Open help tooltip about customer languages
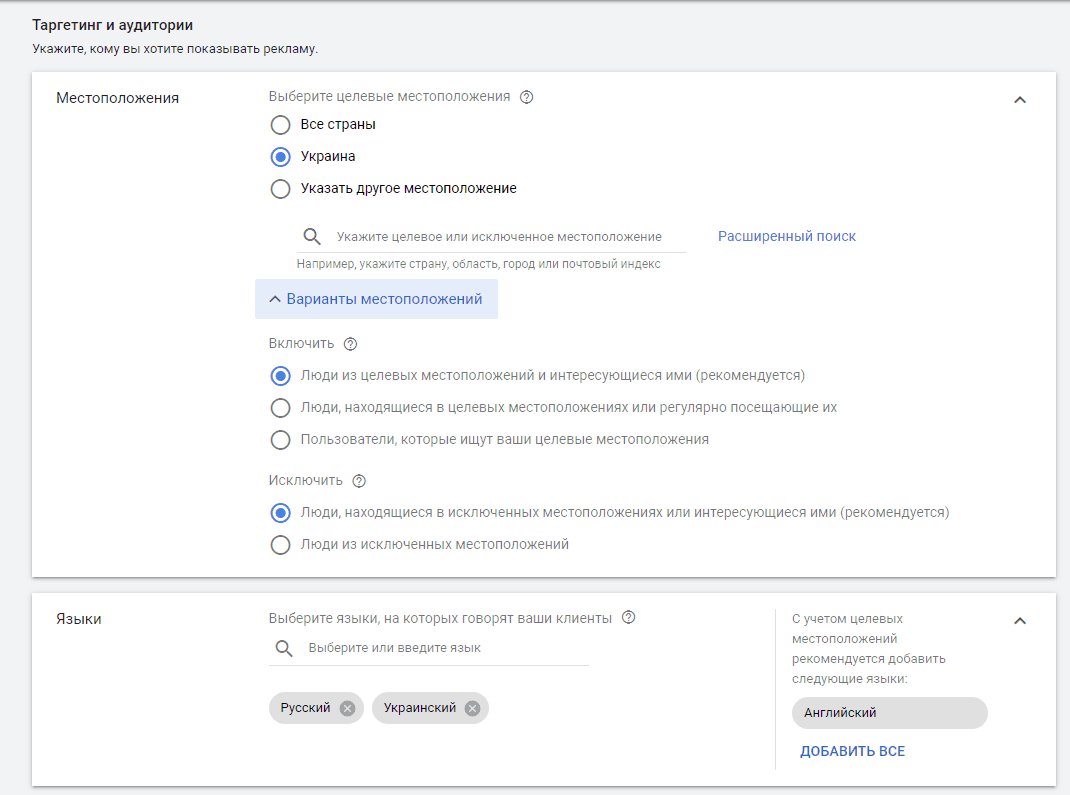Viewport: 1070px width, 795px height. (x=629, y=617)
